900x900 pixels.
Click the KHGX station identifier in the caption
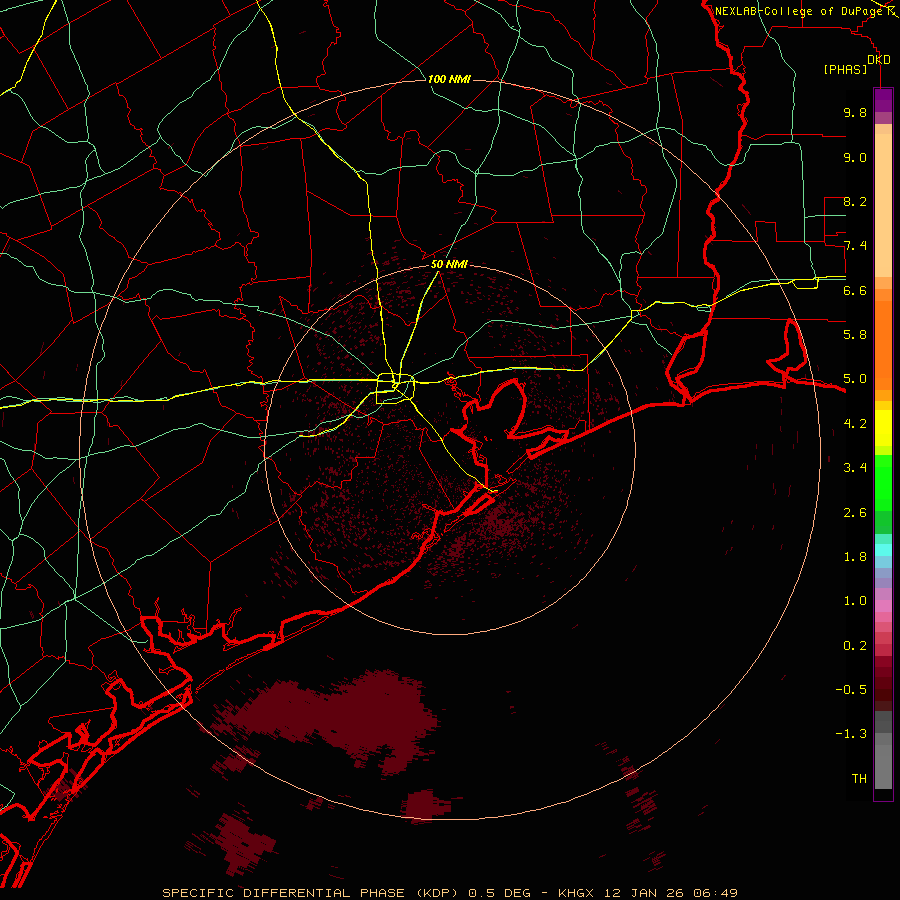[576, 893]
